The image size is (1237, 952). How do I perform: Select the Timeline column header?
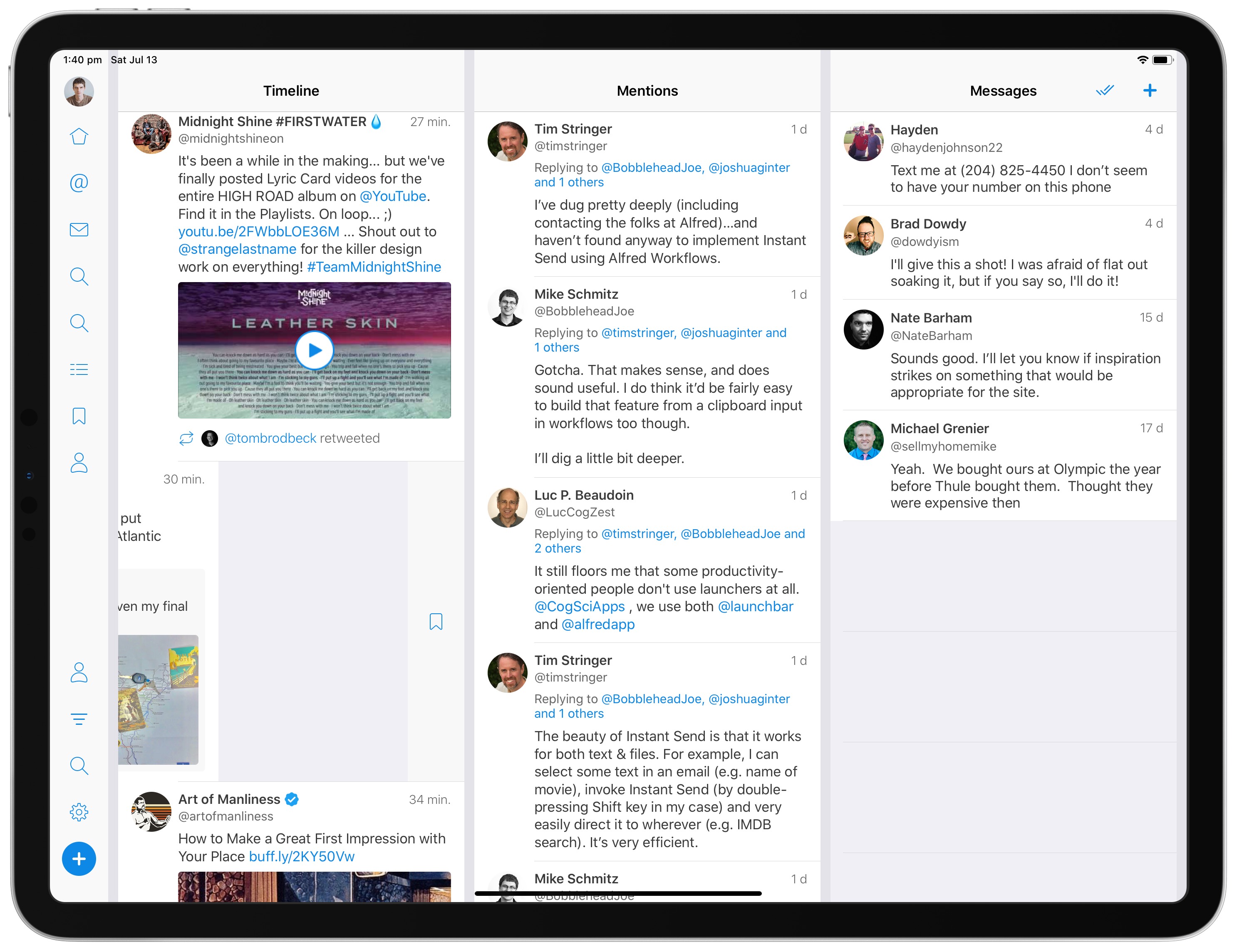click(291, 91)
